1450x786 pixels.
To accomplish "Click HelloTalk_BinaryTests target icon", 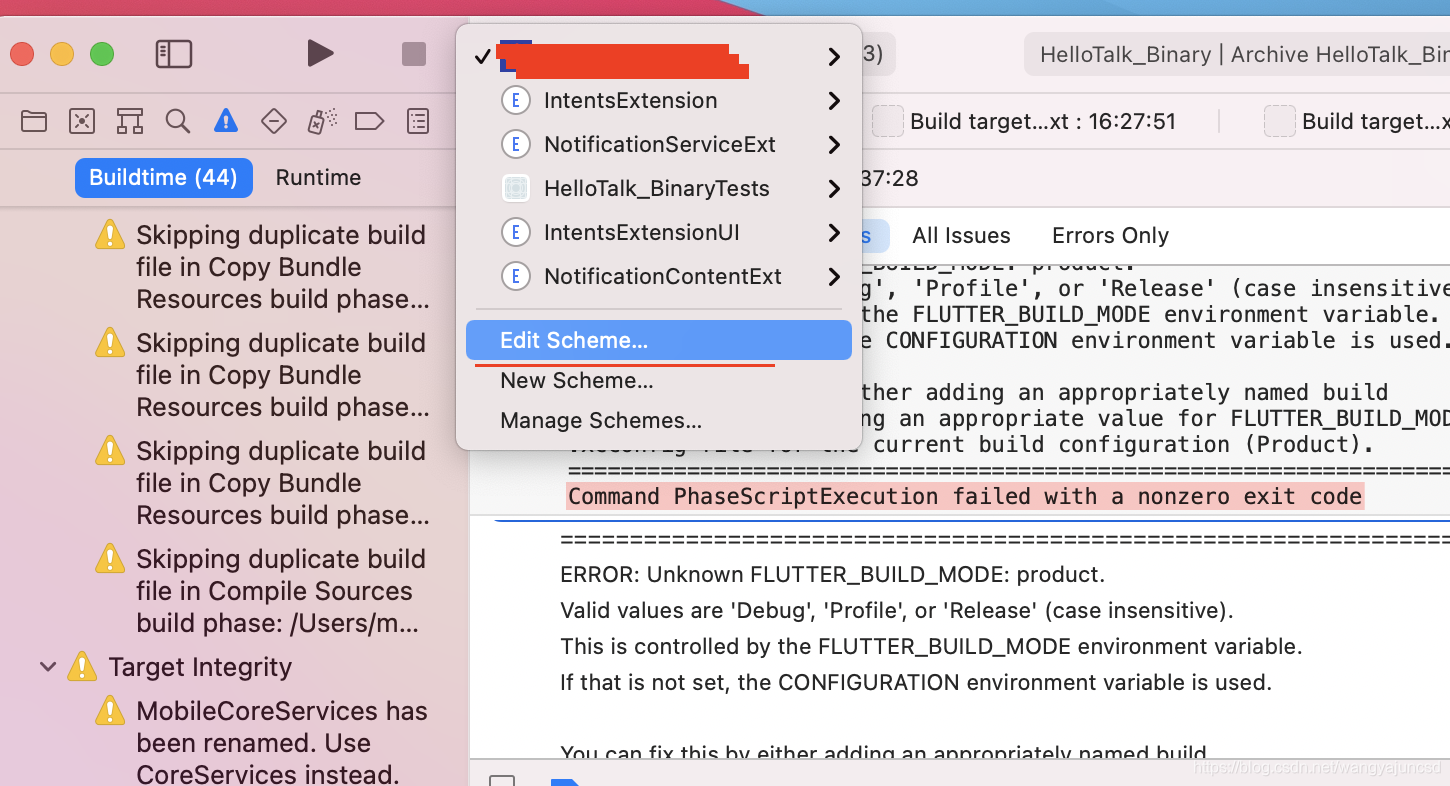I will pos(515,188).
